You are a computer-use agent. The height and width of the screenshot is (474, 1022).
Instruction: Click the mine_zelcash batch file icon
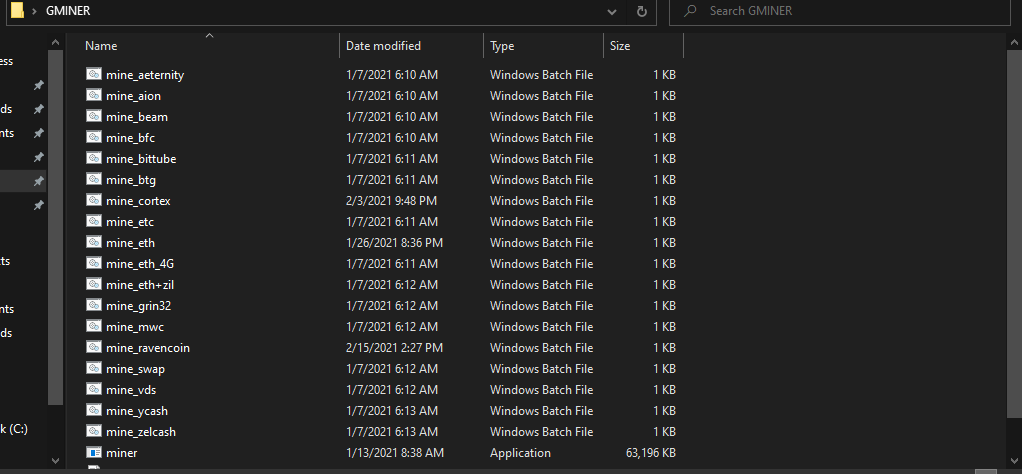(94, 432)
